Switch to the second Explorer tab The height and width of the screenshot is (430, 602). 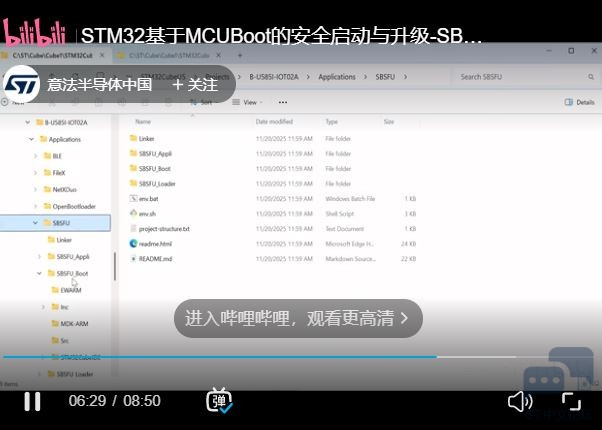click(x=169, y=56)
